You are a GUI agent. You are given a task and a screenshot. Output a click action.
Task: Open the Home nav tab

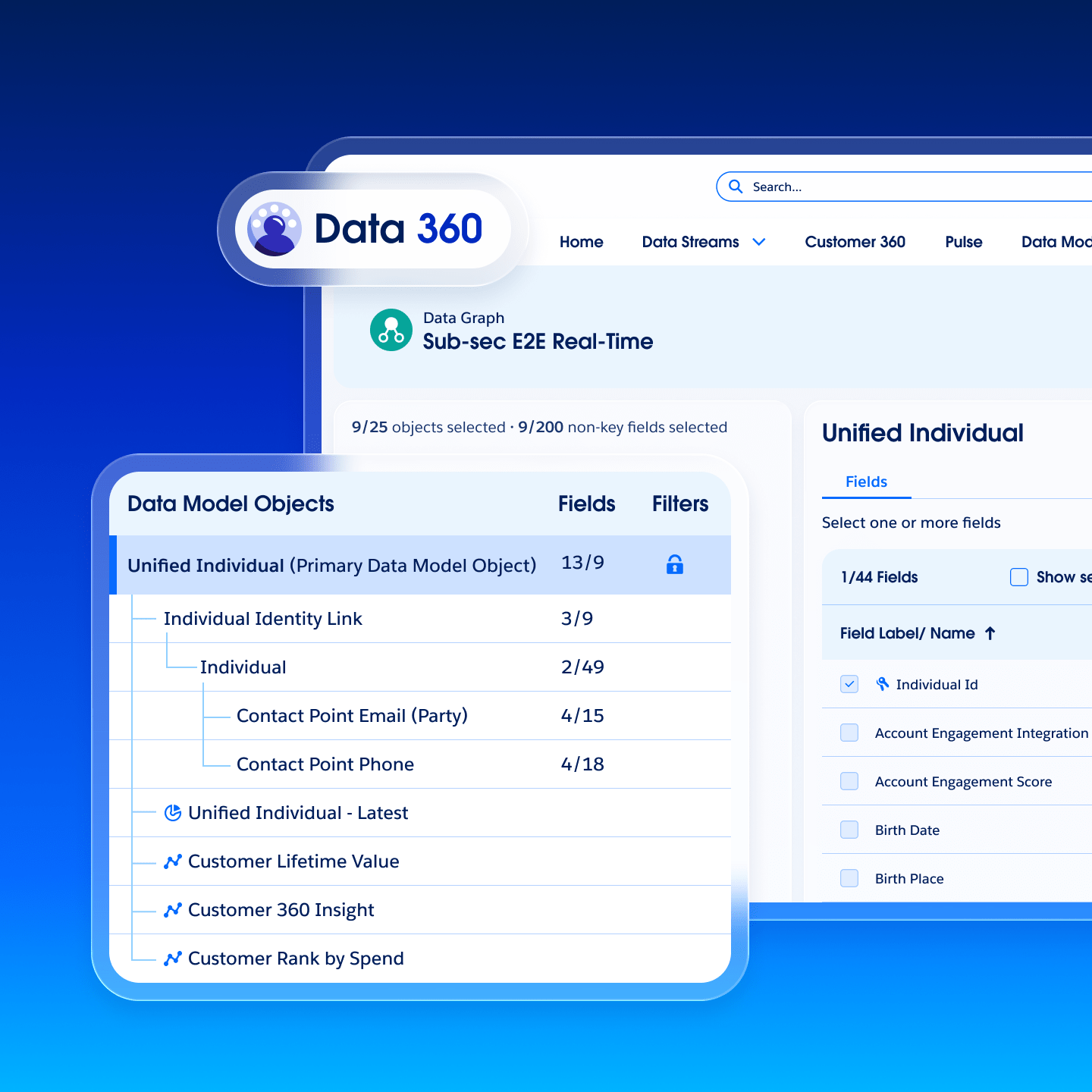click(582, 242)
